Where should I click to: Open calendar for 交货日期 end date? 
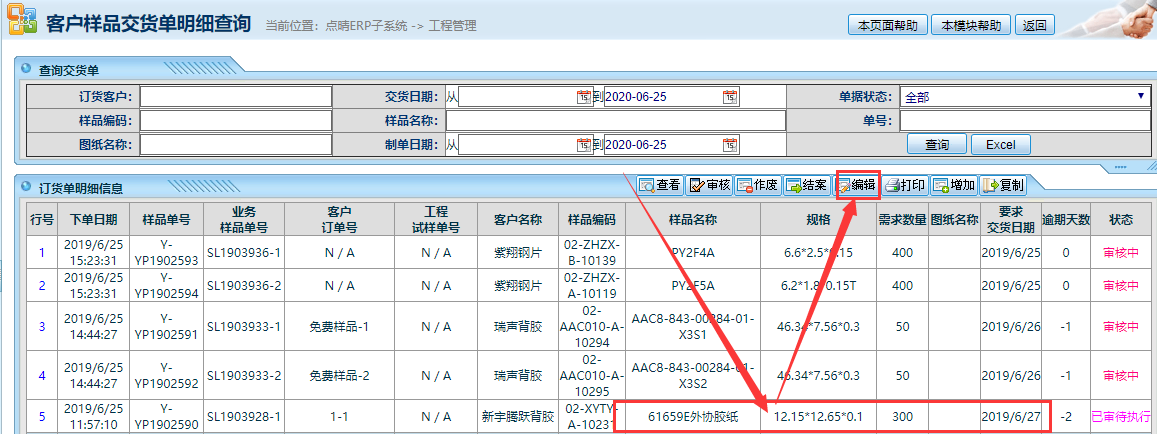pyautogui.click(x=730, y=97)
